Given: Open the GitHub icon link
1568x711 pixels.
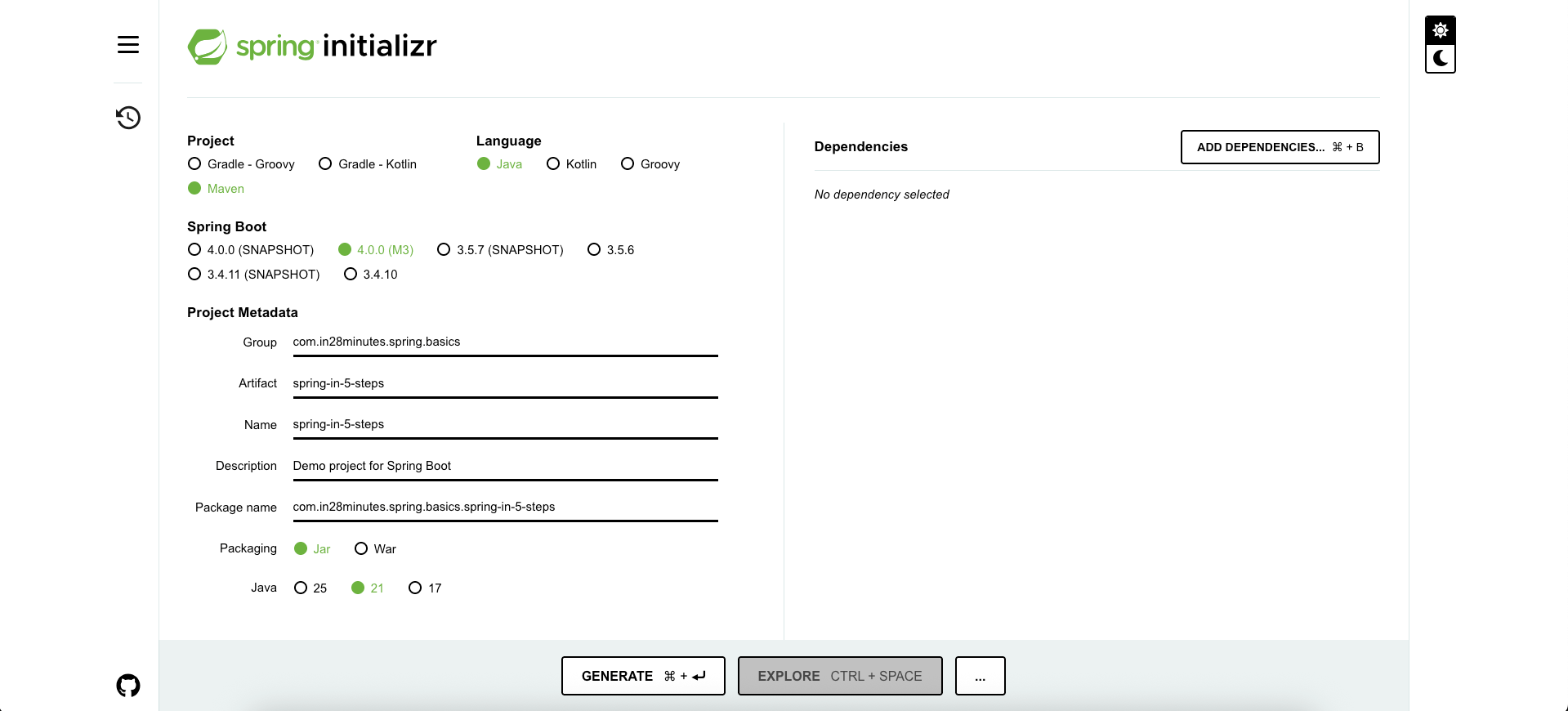Looking at the screenshot, I should (128, 686).
